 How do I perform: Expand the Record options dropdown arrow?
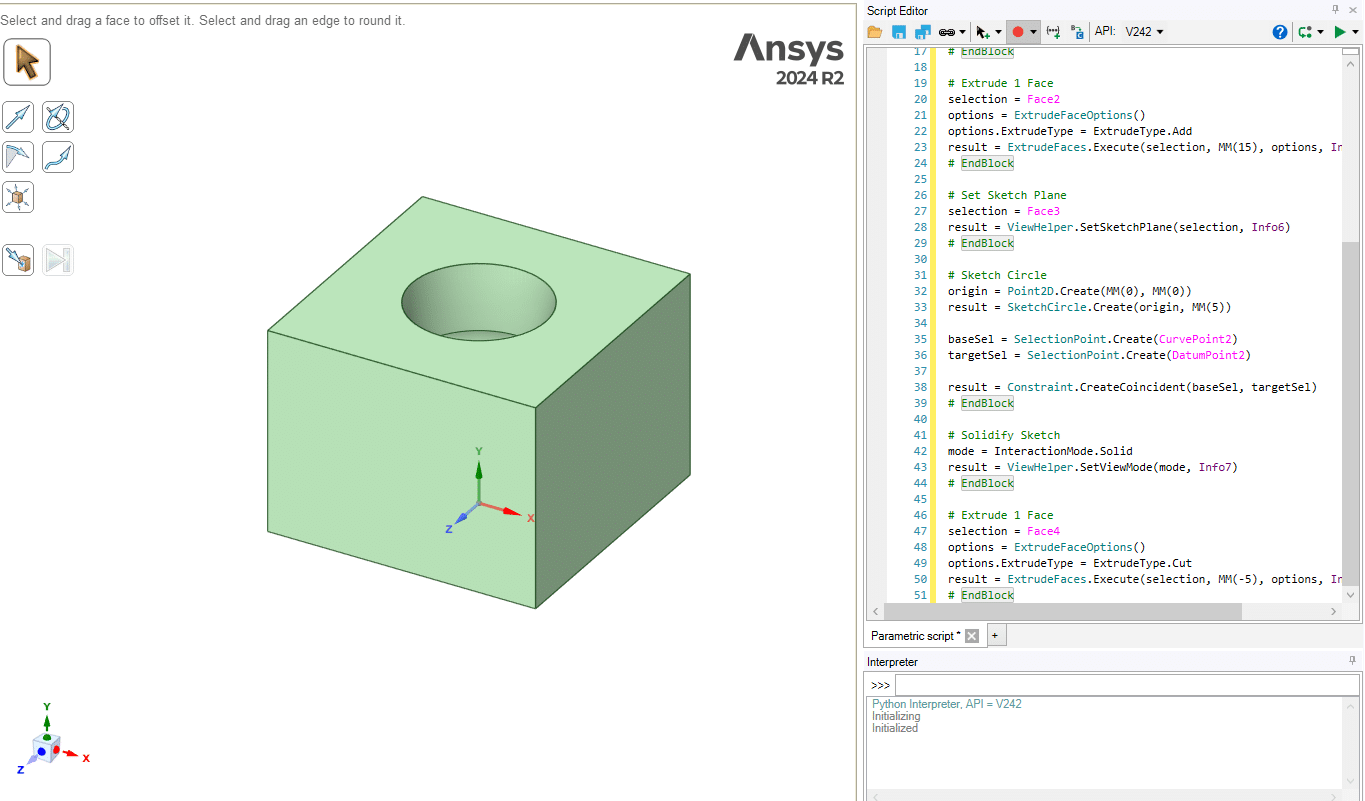1033,32
